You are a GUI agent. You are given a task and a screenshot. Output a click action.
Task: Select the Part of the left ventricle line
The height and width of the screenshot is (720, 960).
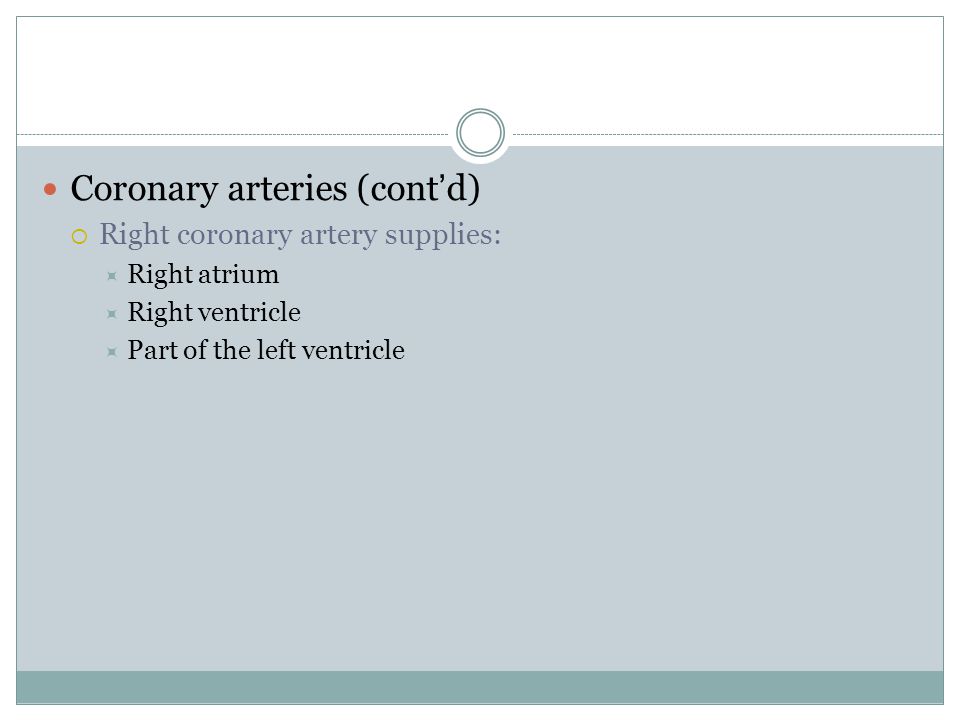coord(266,350)
